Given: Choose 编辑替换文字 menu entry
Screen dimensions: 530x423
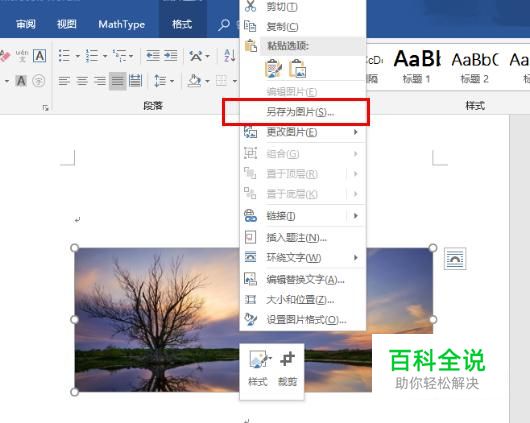Looking at the screenshot, I should (x=303, y=280).
